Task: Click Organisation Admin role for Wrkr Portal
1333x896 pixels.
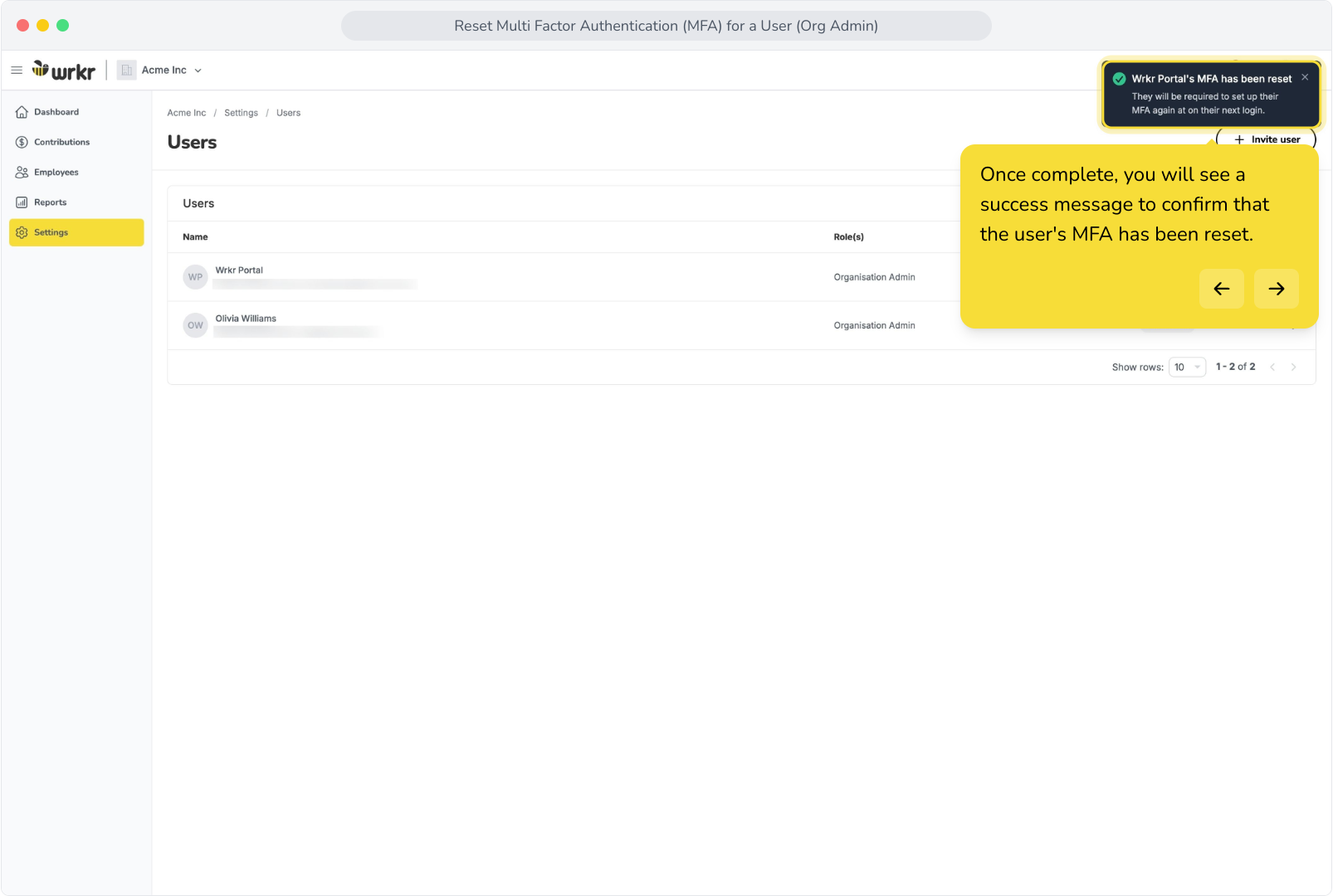Action: 875,277
